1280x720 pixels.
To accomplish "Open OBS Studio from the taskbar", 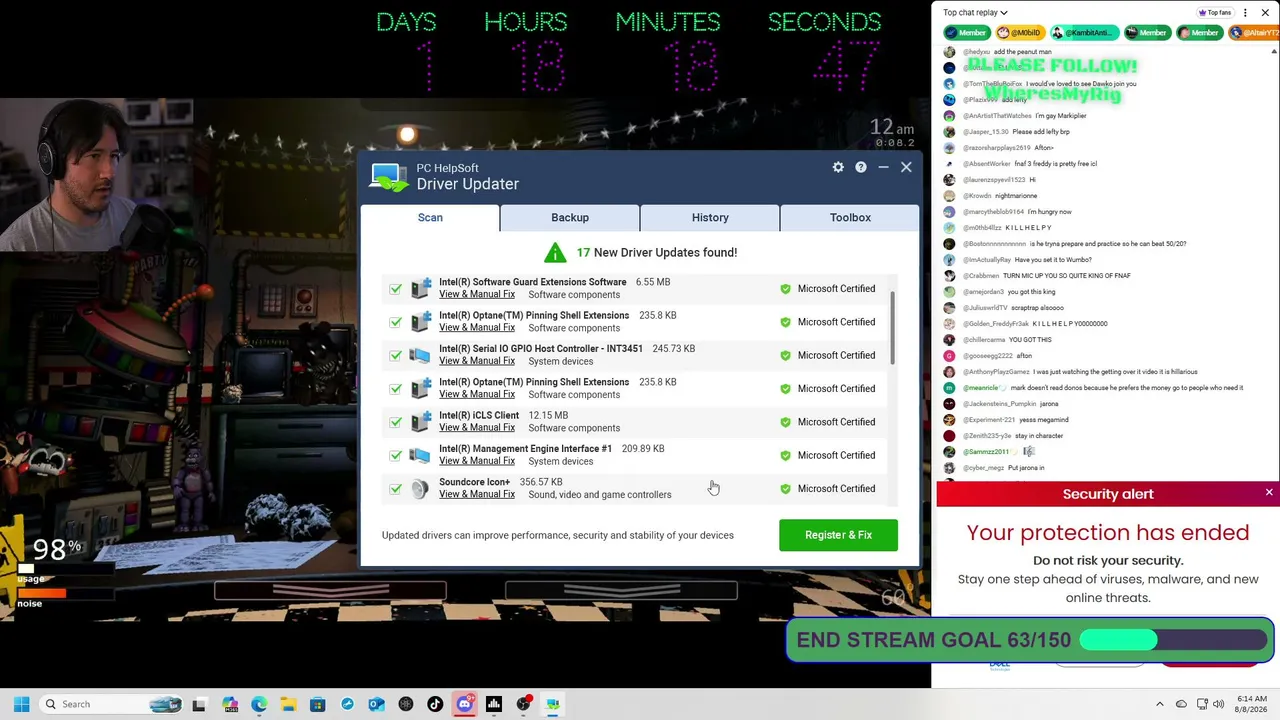I will (523, 704).
